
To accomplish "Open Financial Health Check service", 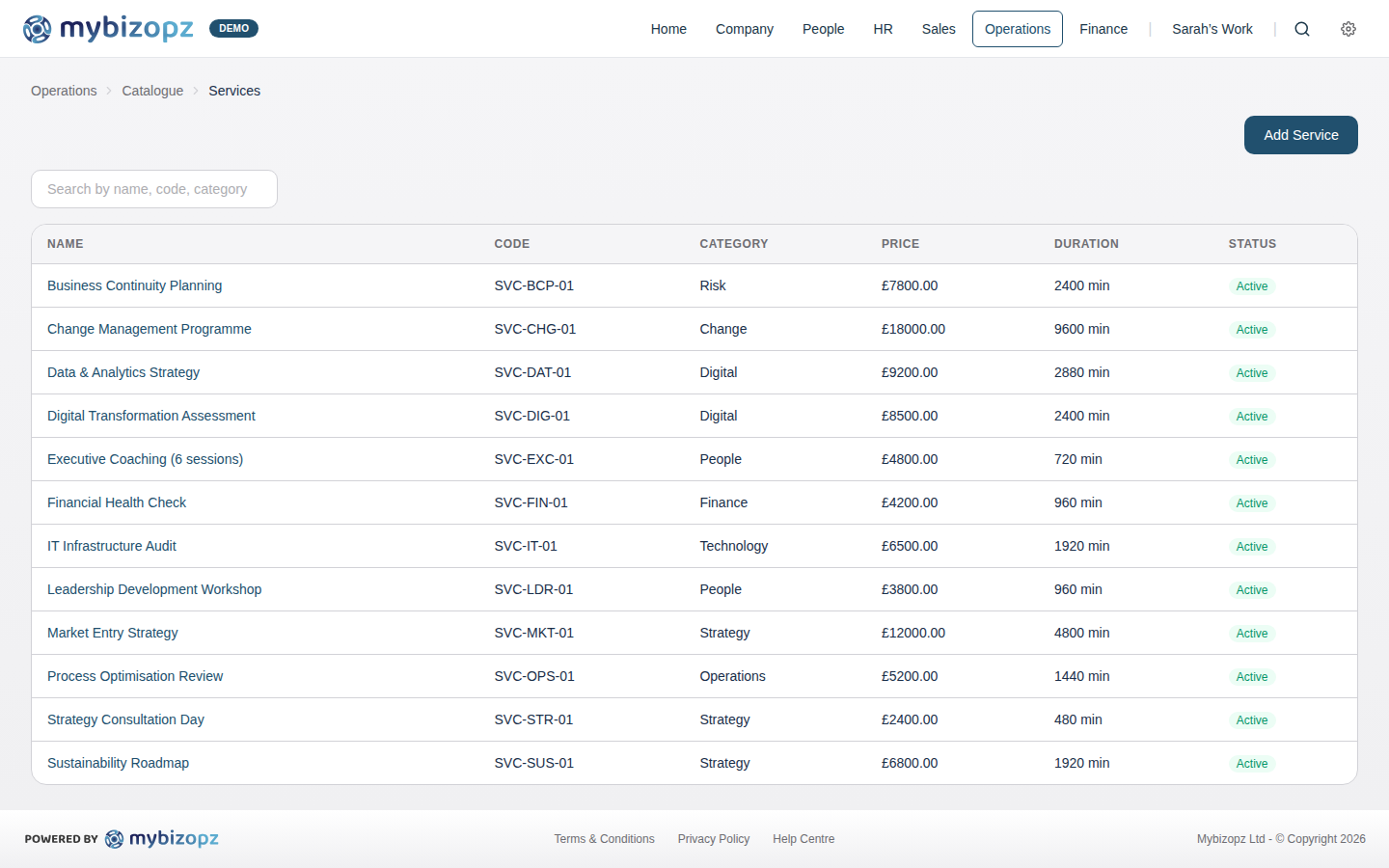I will [117, 502].
